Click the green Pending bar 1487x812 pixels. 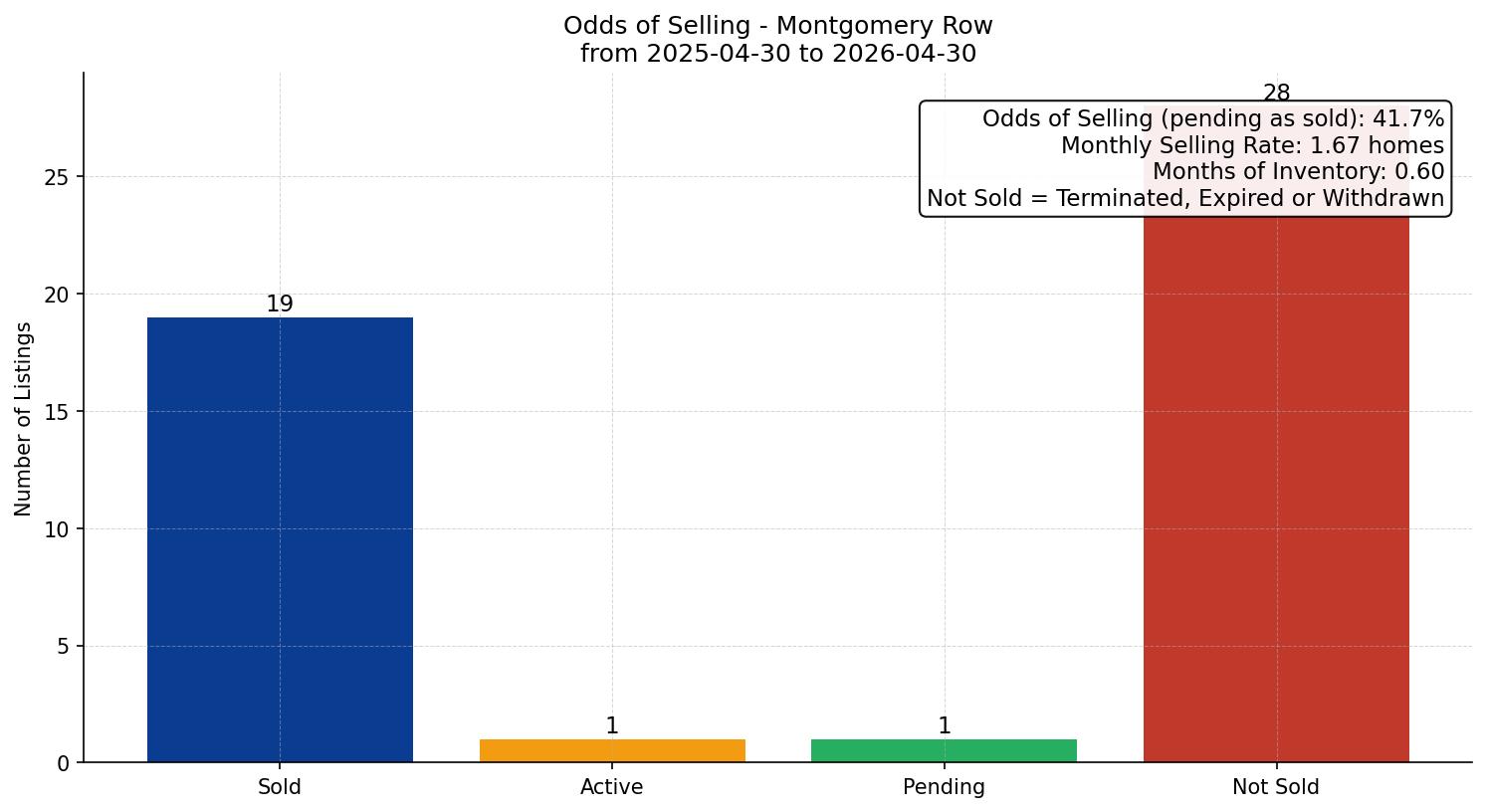[944, 750]
